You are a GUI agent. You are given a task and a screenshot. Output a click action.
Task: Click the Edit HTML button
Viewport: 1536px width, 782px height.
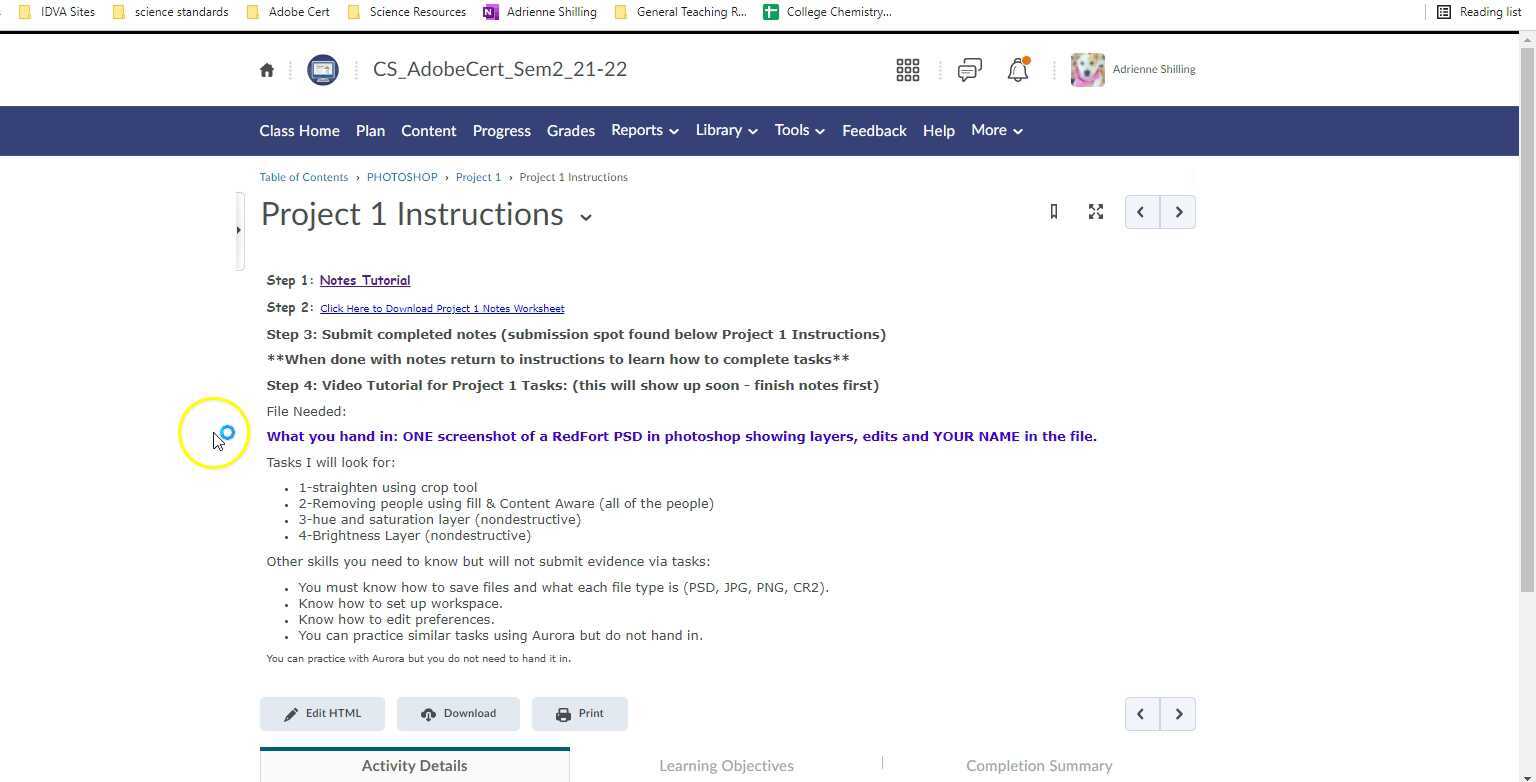322,713
